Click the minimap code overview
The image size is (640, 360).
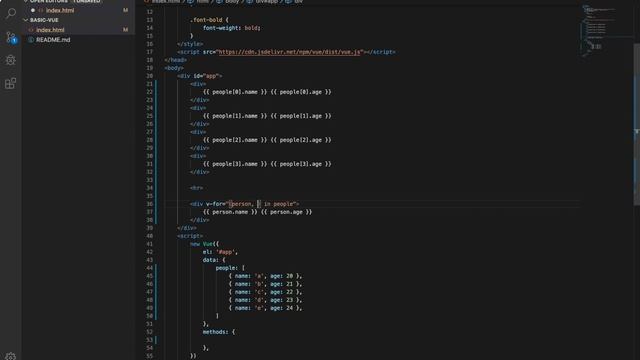(606, 31)
